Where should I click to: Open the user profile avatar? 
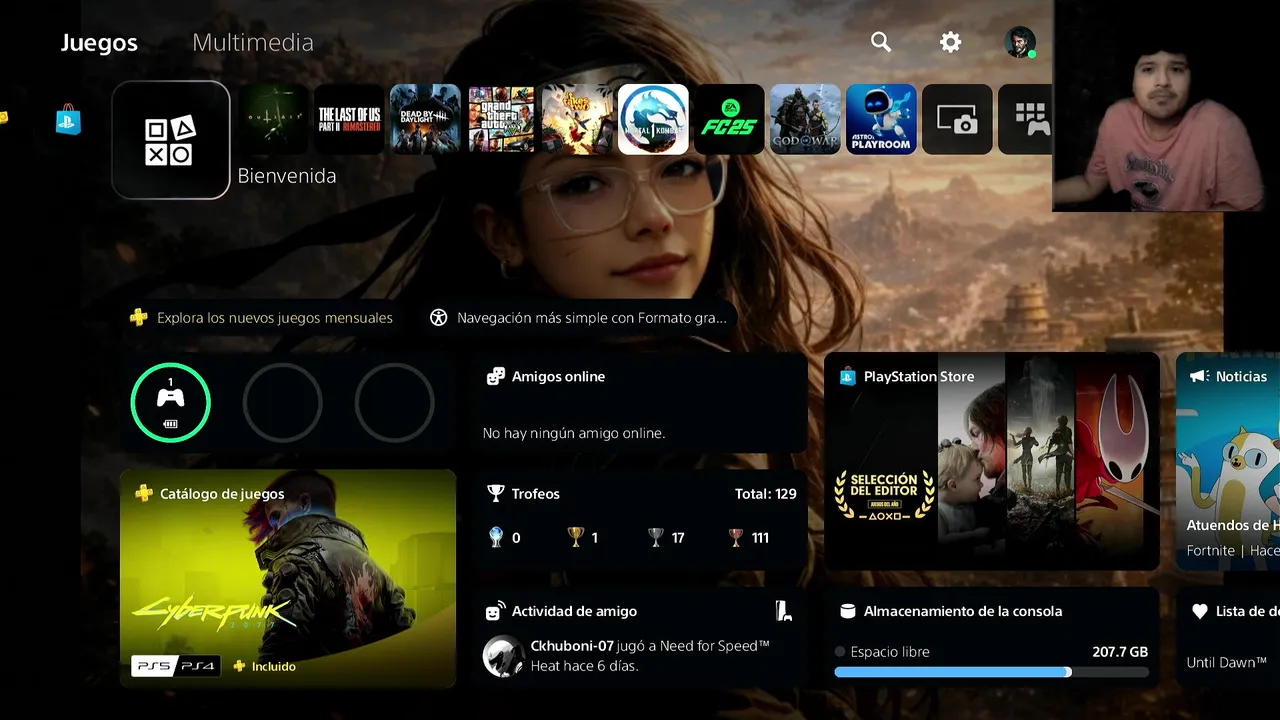1020,42
